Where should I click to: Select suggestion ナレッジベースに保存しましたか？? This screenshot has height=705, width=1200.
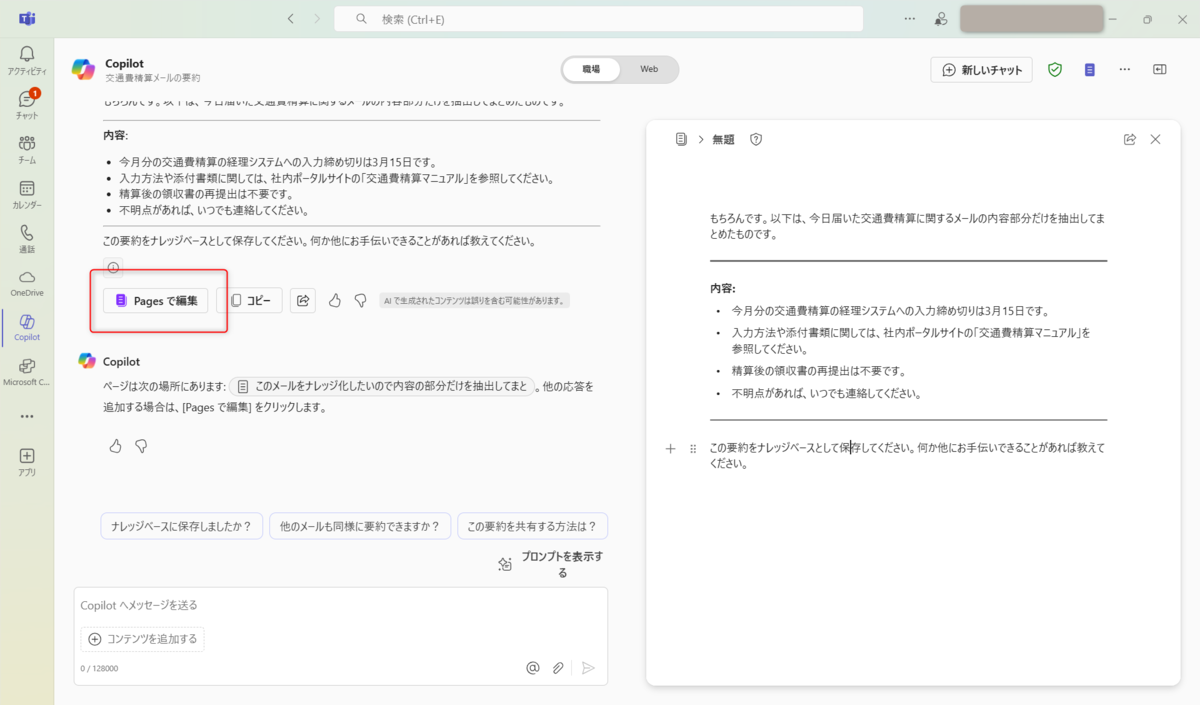point(182,526)
